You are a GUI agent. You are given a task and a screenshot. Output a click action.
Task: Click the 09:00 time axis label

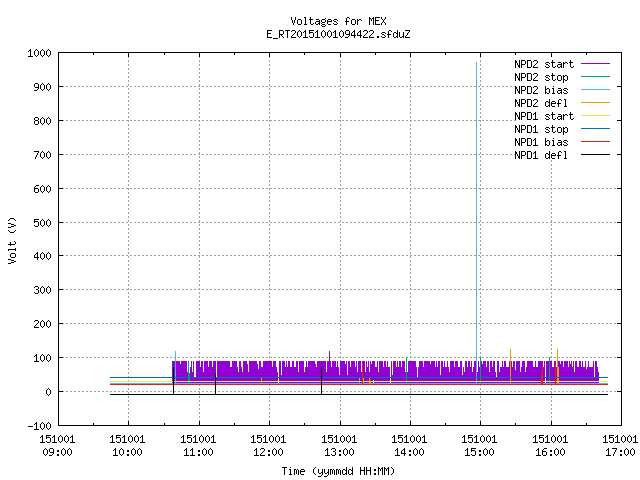tap(57, 452)
